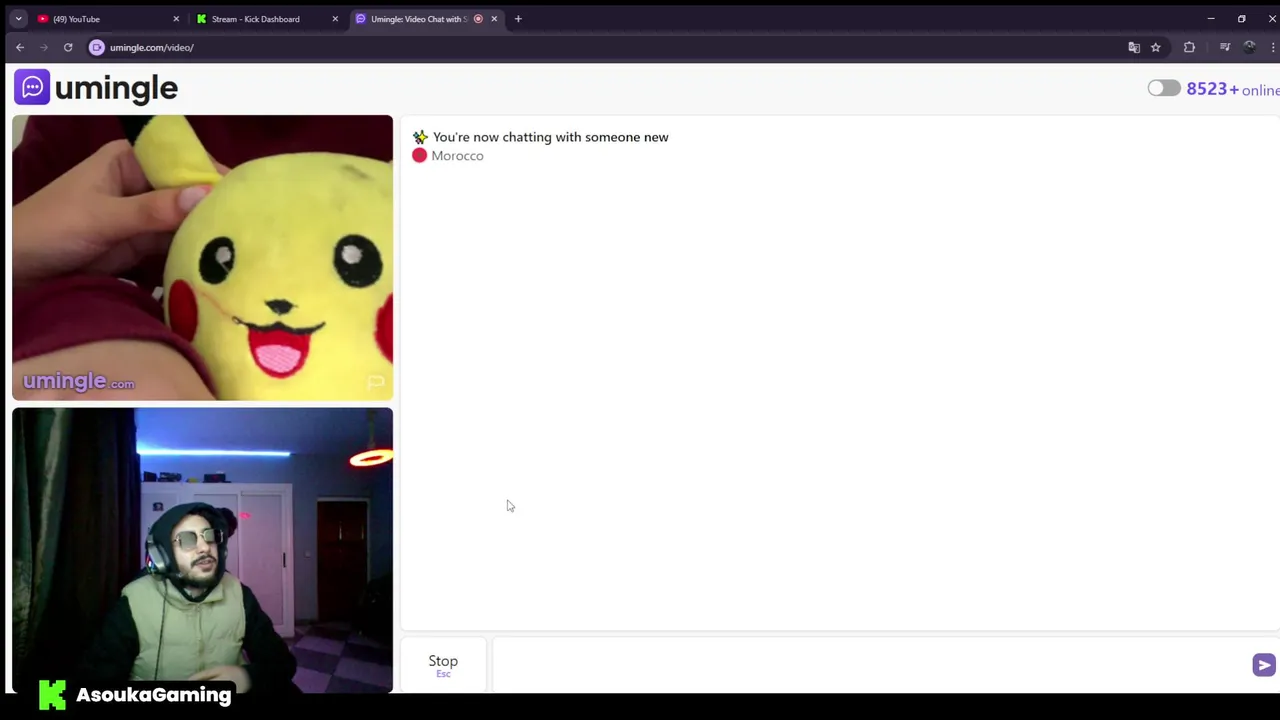Click the recording indicator on Umingle tab
1280x720 pixels.
[478, 19]
